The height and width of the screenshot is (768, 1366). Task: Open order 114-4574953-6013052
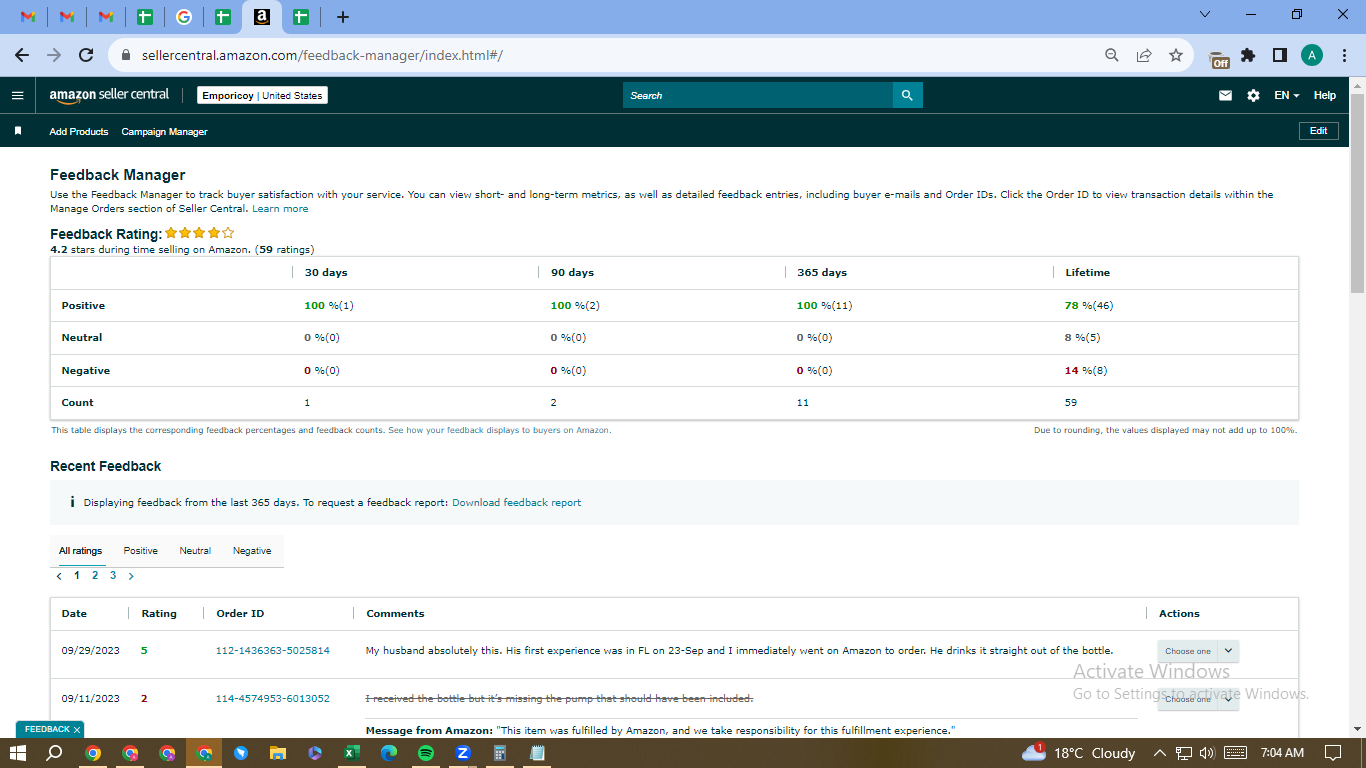[273, 699]
